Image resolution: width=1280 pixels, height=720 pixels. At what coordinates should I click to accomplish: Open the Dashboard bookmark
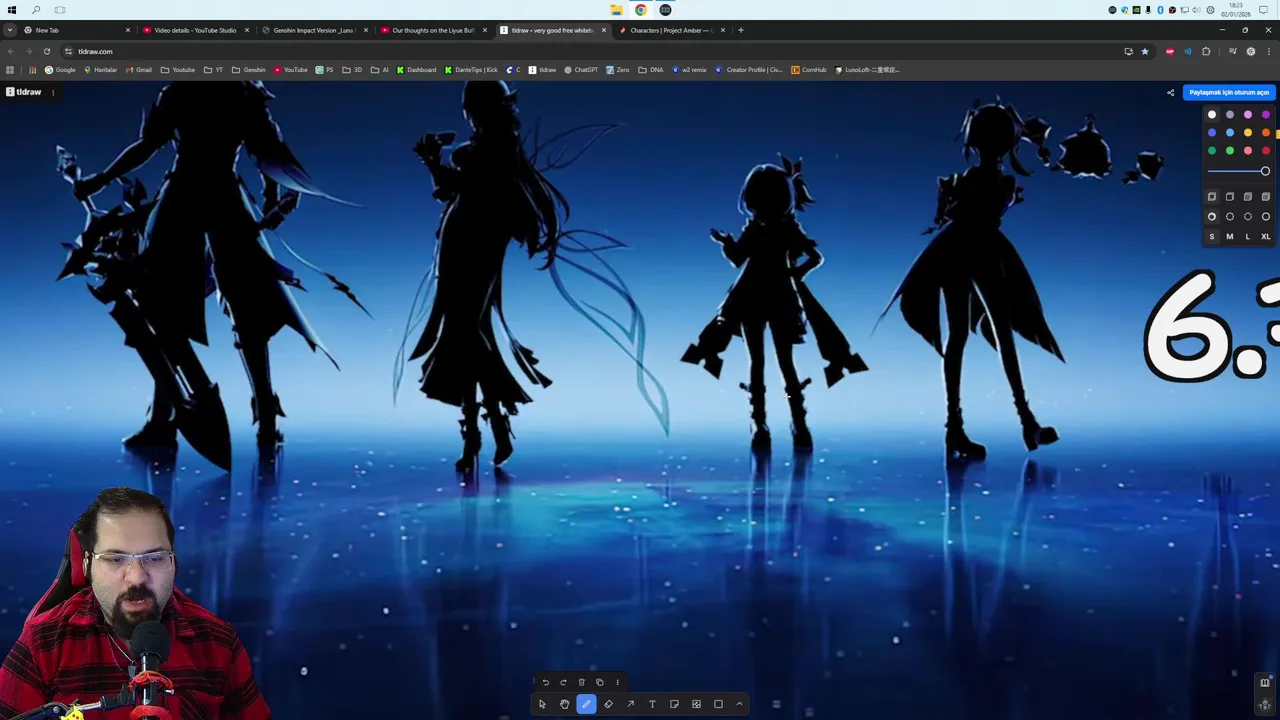click(x=416, y=70)
